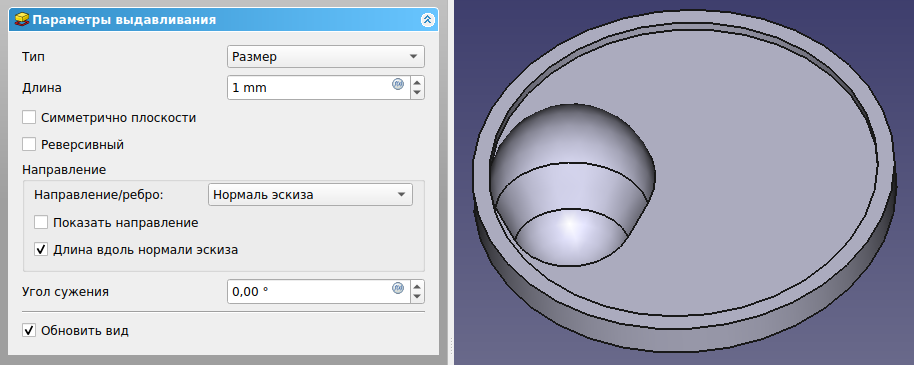Uncheck Длина вдоль нормали эскиза
The image size is (914, 365).
tap(41, 250)
